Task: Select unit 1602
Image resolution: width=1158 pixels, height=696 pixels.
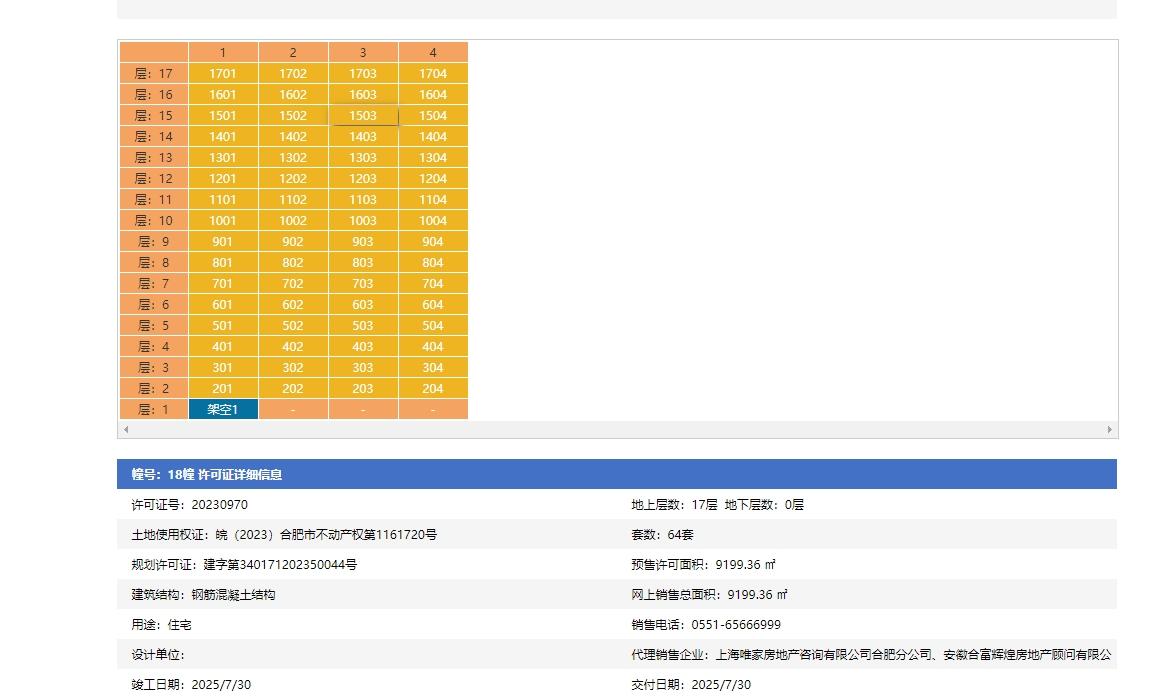Action: (293, 95)
